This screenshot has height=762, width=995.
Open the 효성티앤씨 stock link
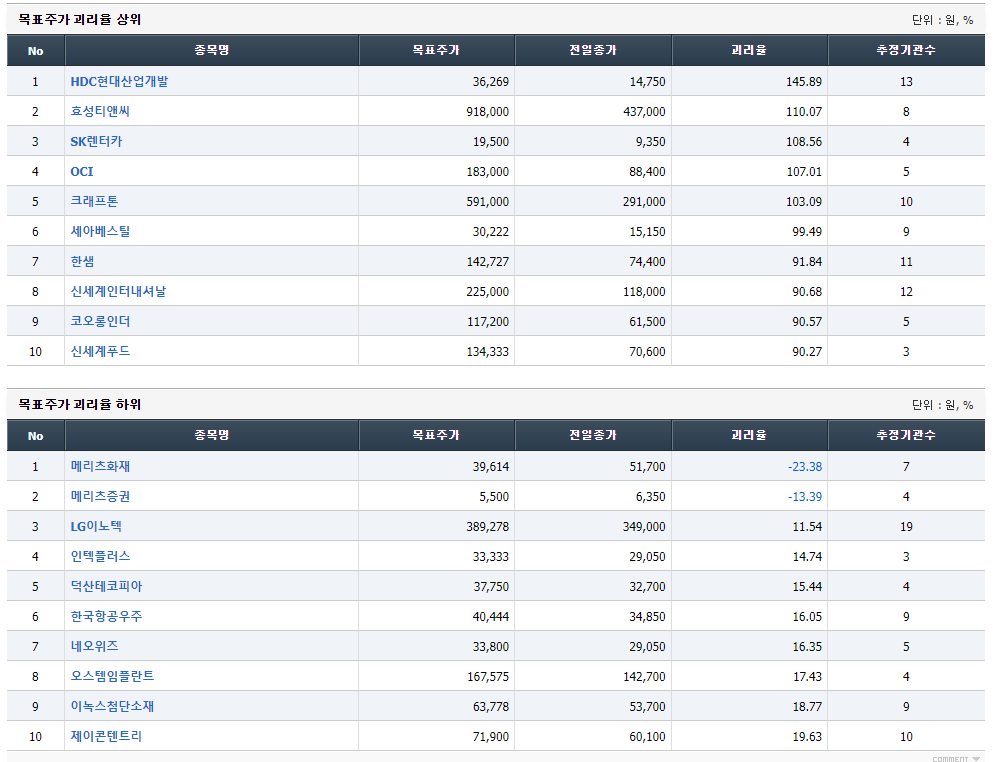click(100, 112)
